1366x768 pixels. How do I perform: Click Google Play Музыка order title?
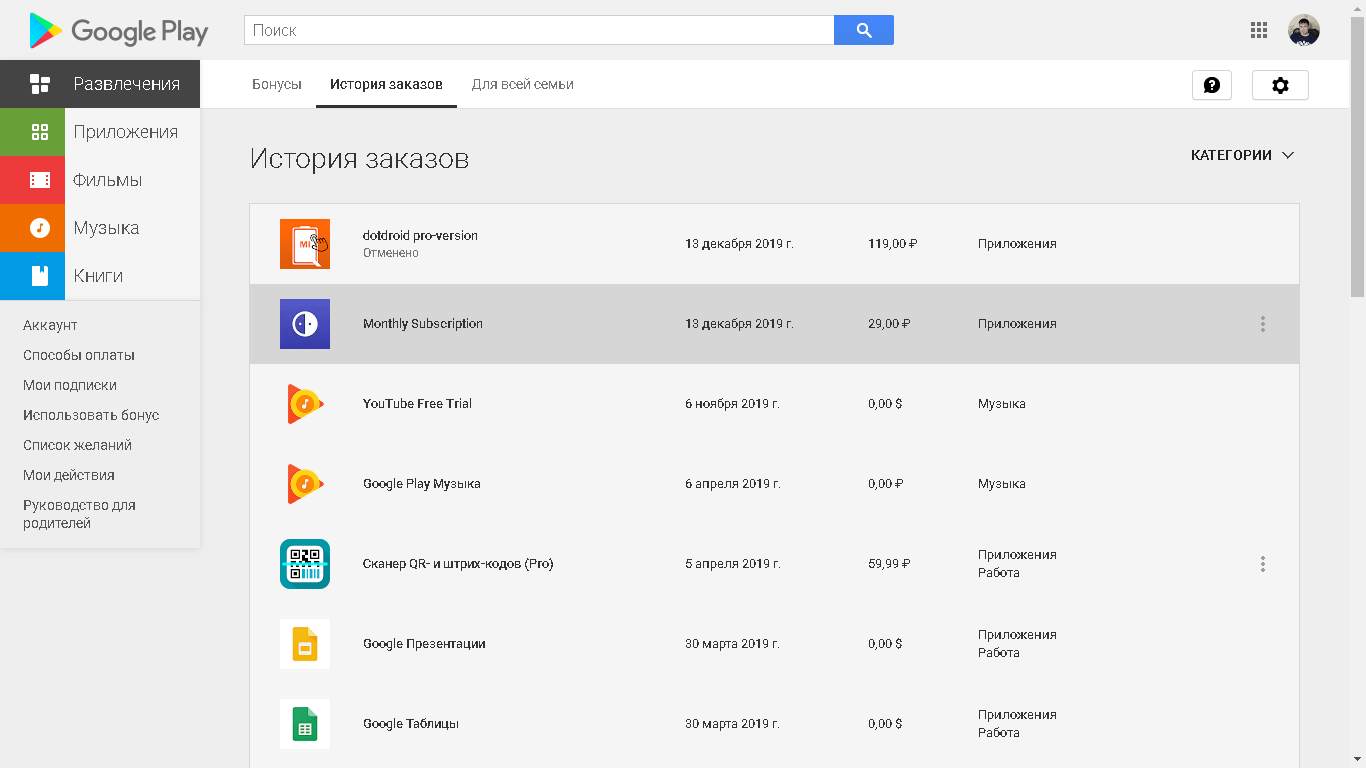[x=422, y=484]
